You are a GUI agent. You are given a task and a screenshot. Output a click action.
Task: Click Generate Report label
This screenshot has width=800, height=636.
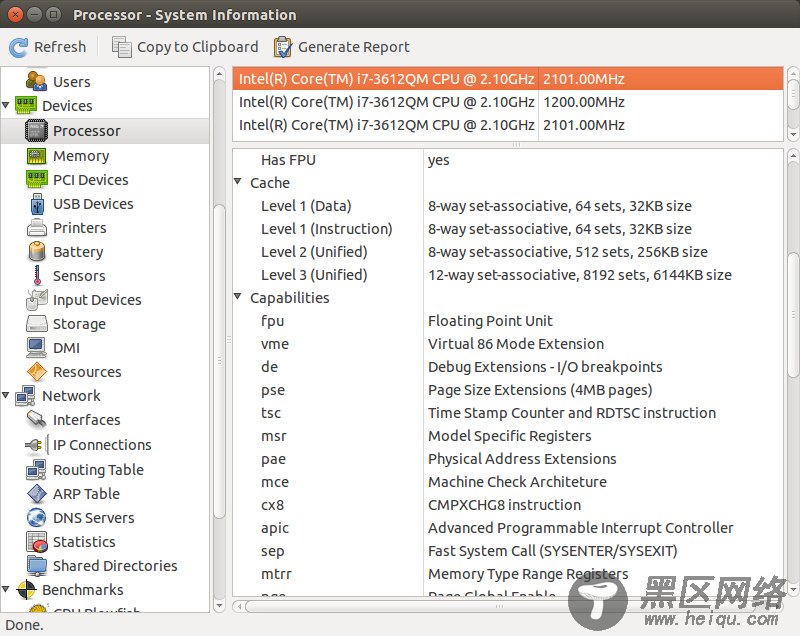pos(354,47)
